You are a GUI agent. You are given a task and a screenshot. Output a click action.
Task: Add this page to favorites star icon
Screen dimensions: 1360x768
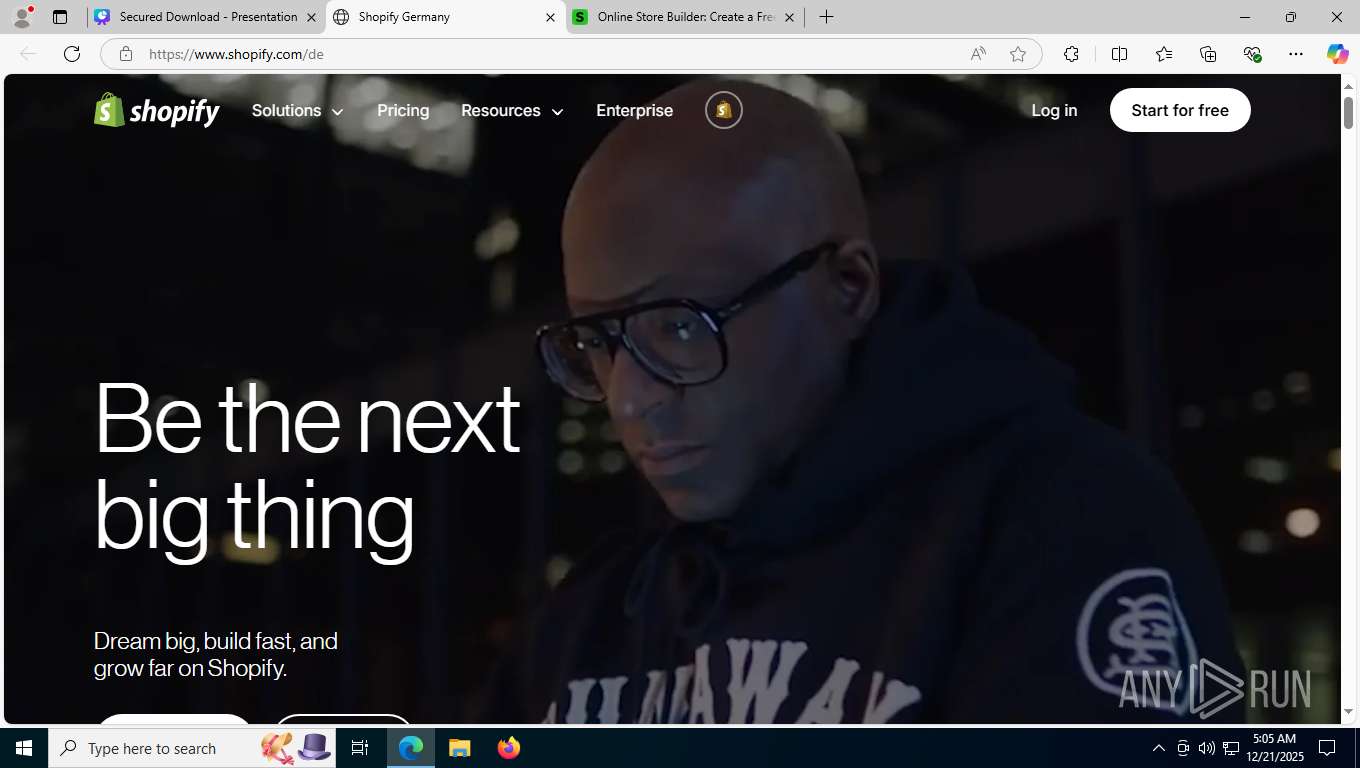tap(1018, 54)
